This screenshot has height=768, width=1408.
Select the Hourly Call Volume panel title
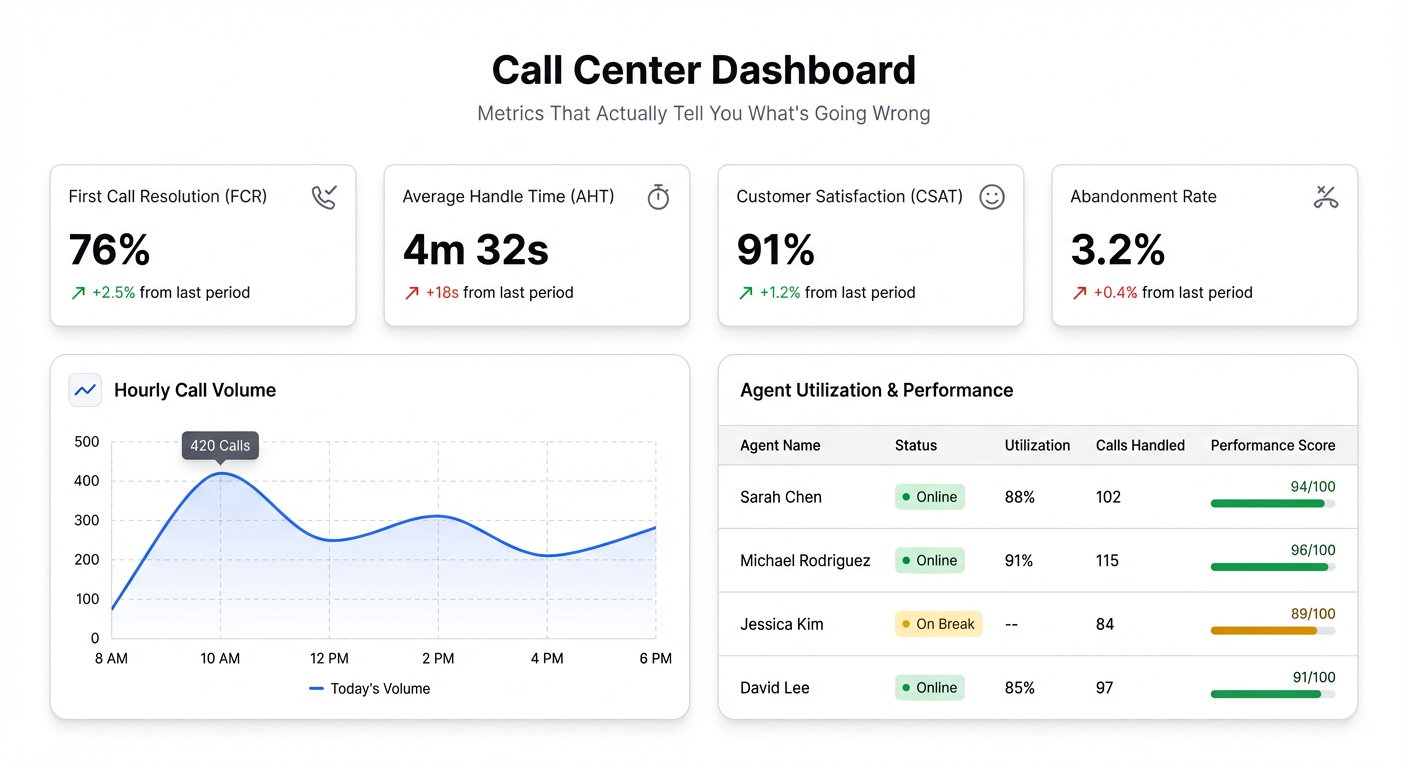click(x=194, y=390)
